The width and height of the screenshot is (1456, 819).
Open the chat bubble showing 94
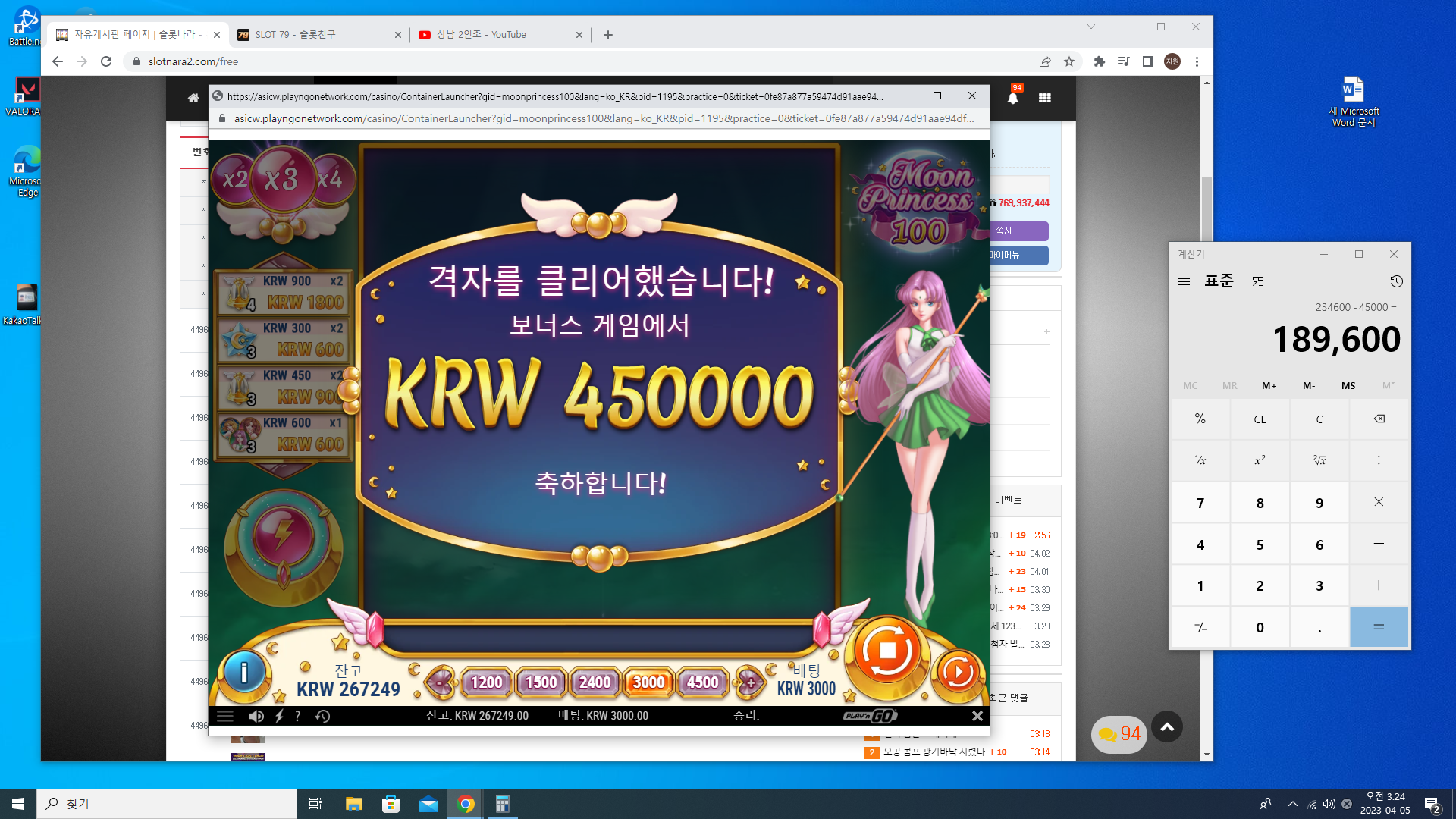[1119, 734]
